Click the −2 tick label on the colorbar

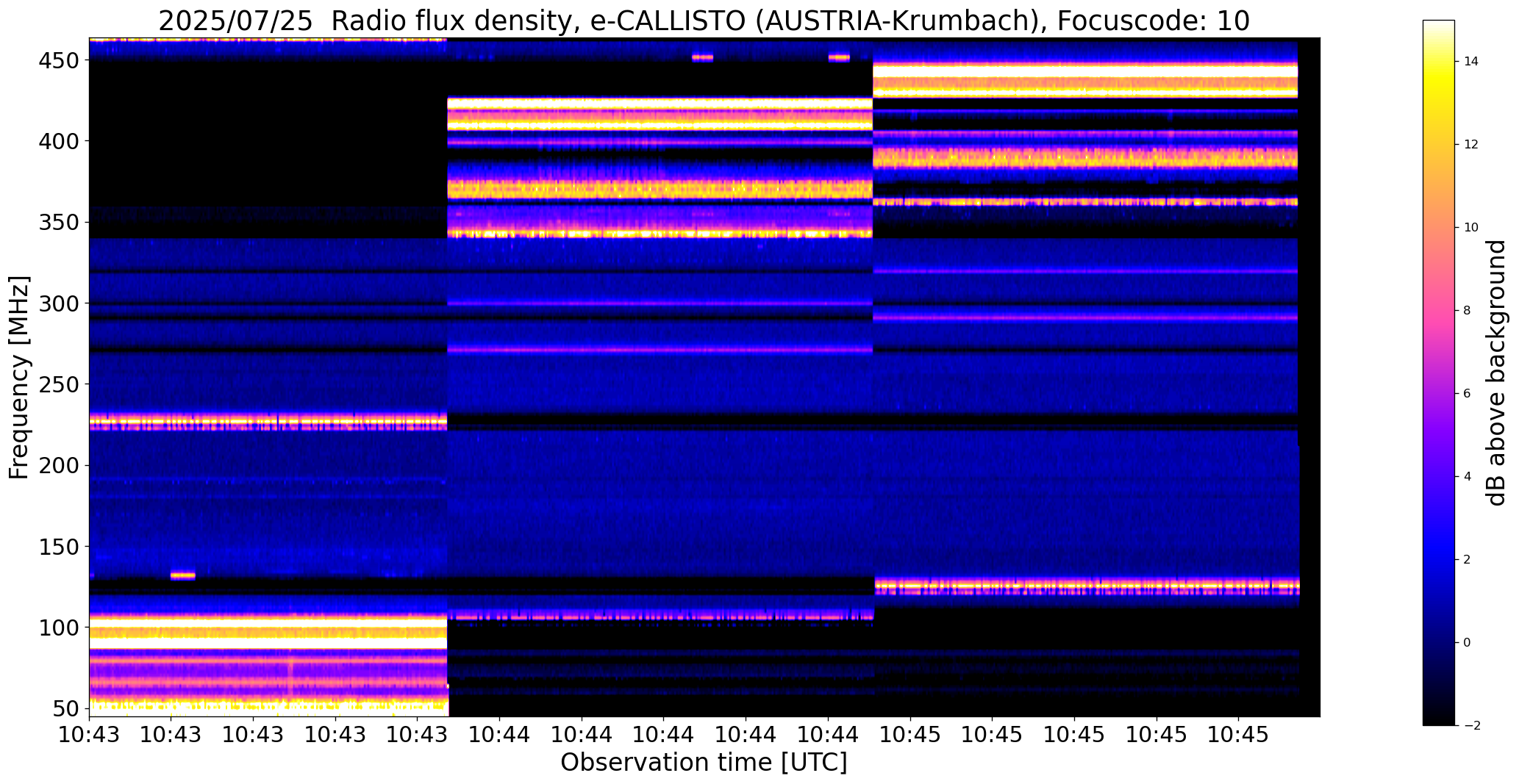click(x=1472, y=726)
